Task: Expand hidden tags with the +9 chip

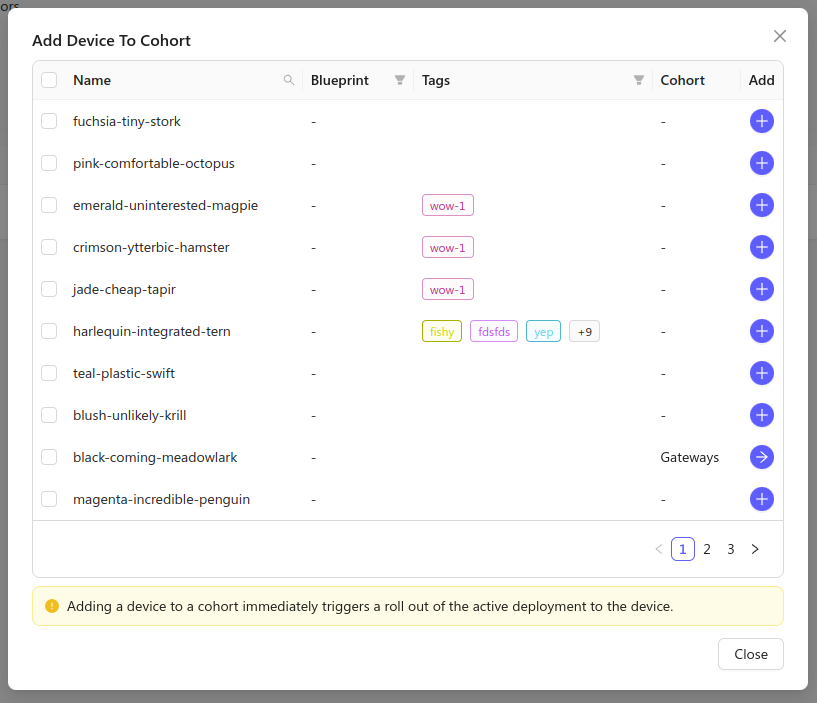Action: (x=584, y=331)
